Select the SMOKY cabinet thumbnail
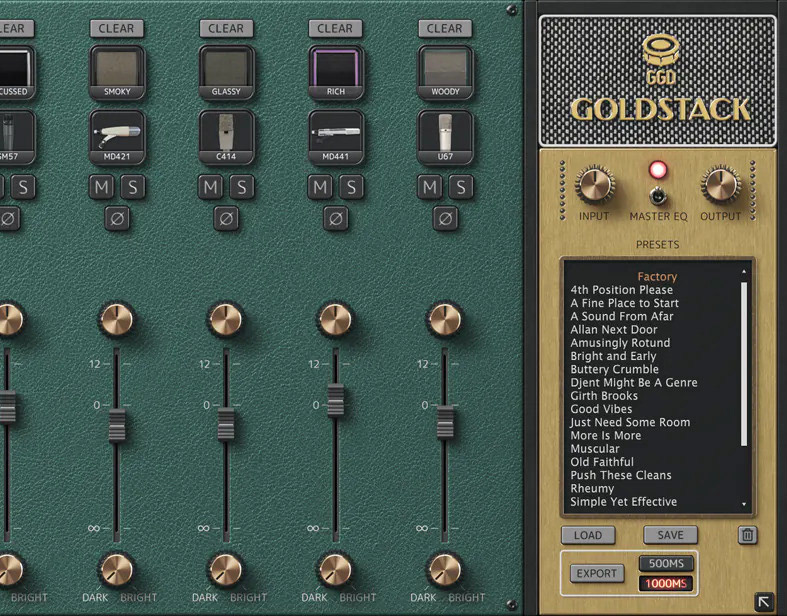The image size is (787, 616). 117,72
